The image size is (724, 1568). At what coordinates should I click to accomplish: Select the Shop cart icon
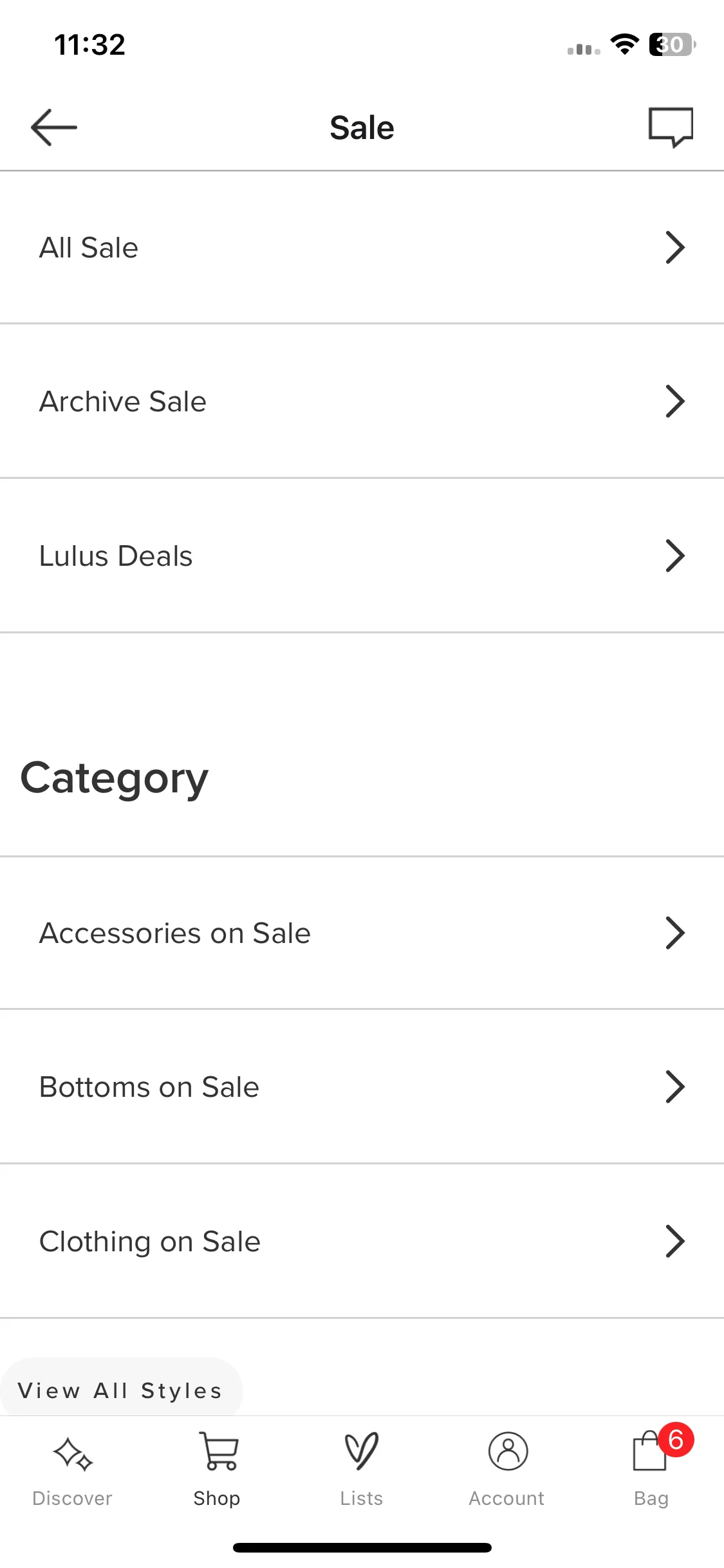218,1451
